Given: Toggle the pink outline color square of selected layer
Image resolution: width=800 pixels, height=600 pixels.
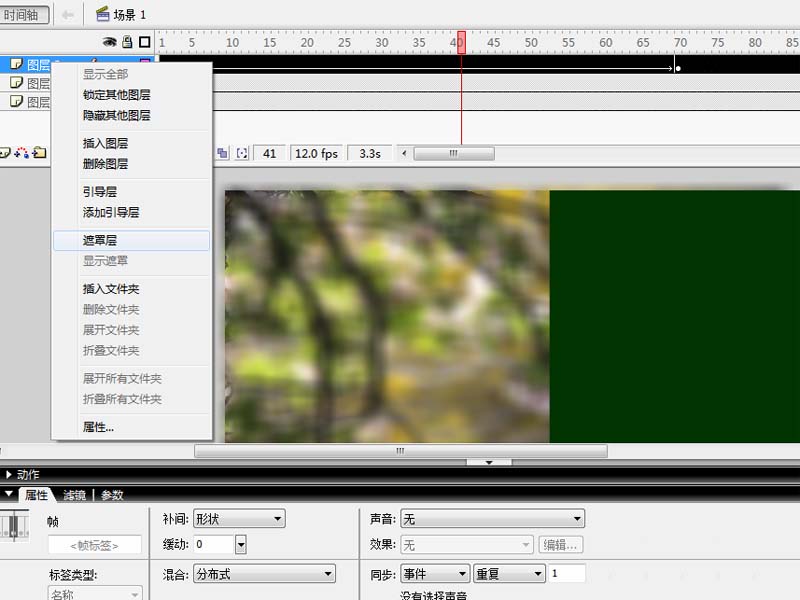Looking at the screenshot, I should click(145, 63).
